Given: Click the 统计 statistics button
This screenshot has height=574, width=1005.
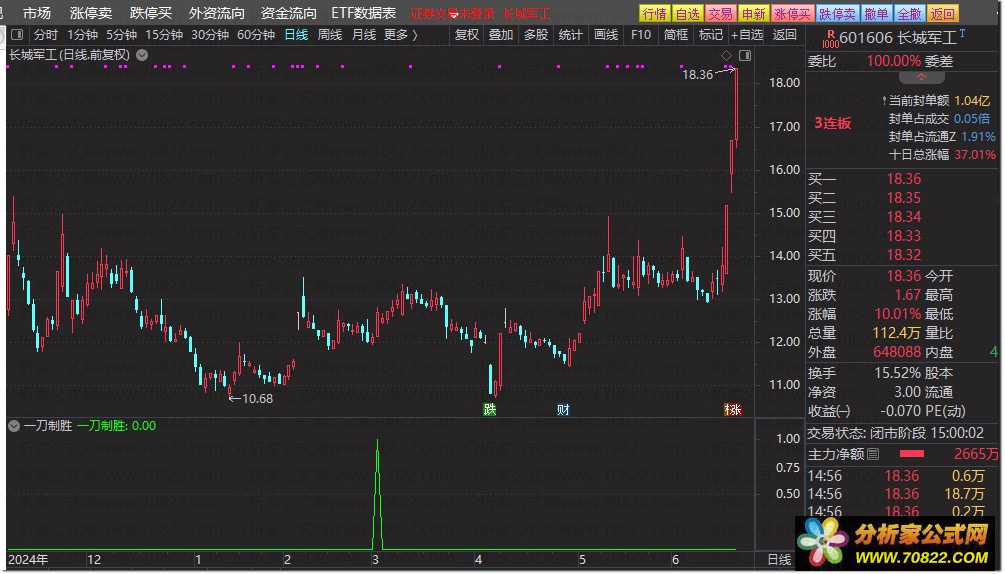Looking at the screenshot, I should [x=570, y=35].
